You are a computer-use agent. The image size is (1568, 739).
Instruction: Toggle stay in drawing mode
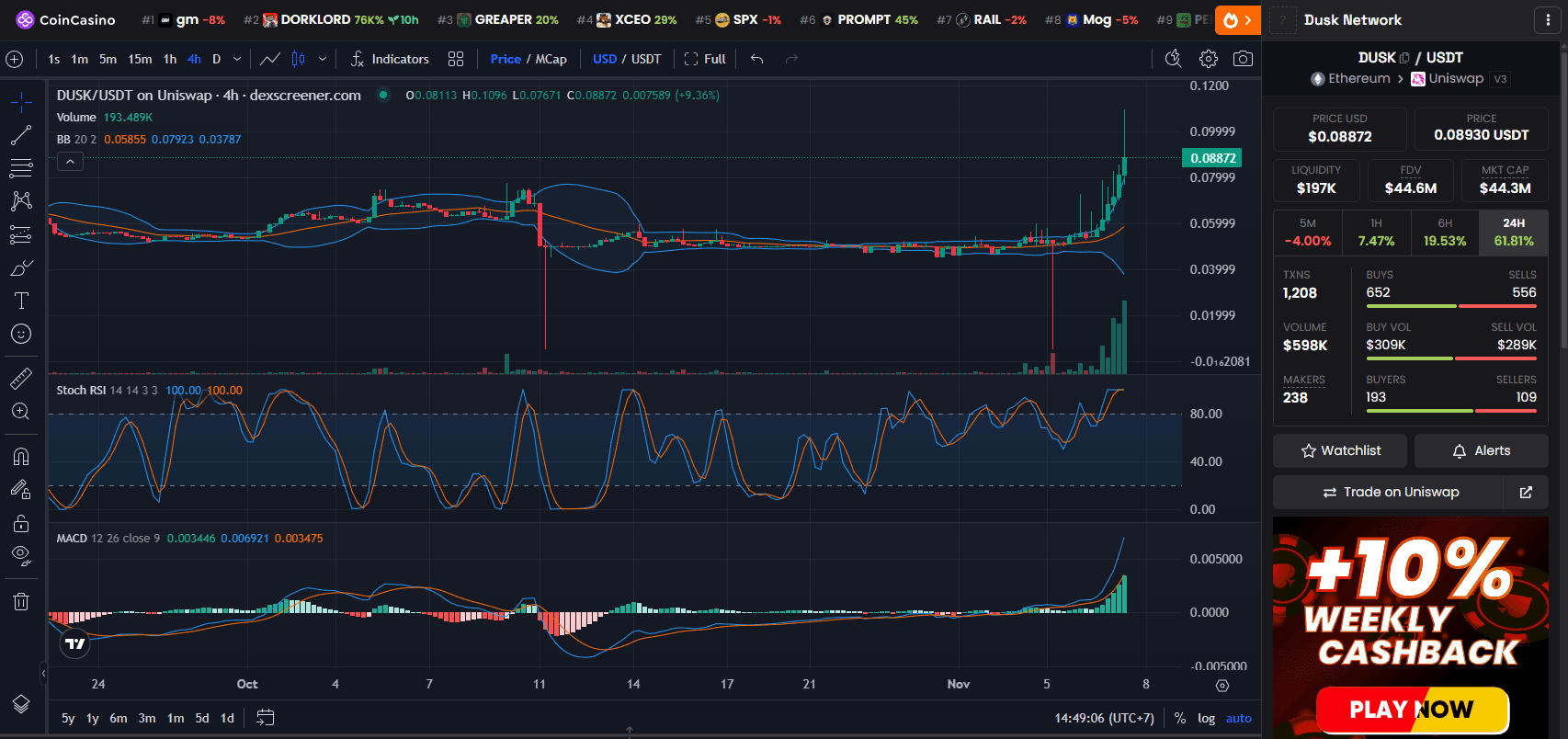click(x=20, y=490)
